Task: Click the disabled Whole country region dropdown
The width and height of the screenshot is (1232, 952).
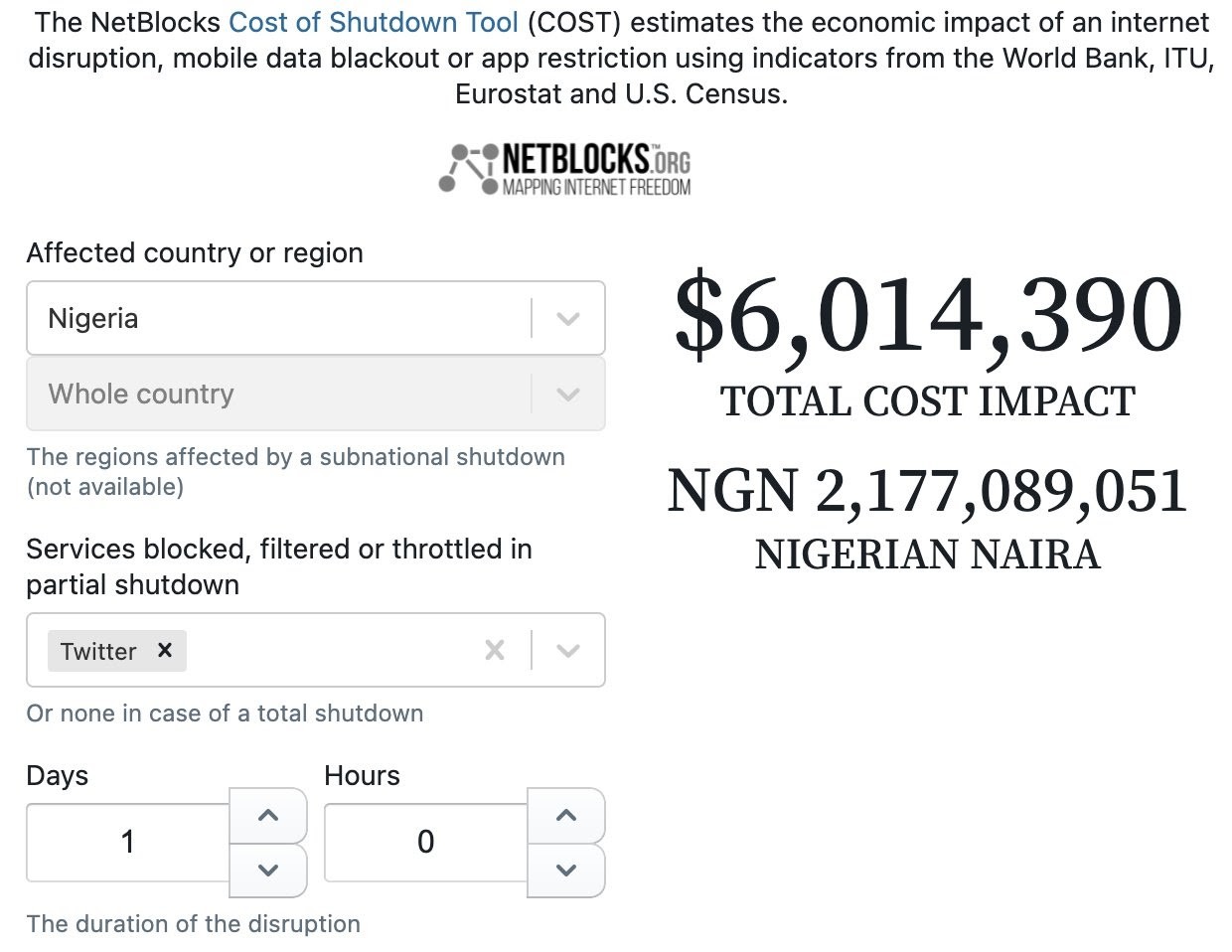Action: [x=278, y=395]
